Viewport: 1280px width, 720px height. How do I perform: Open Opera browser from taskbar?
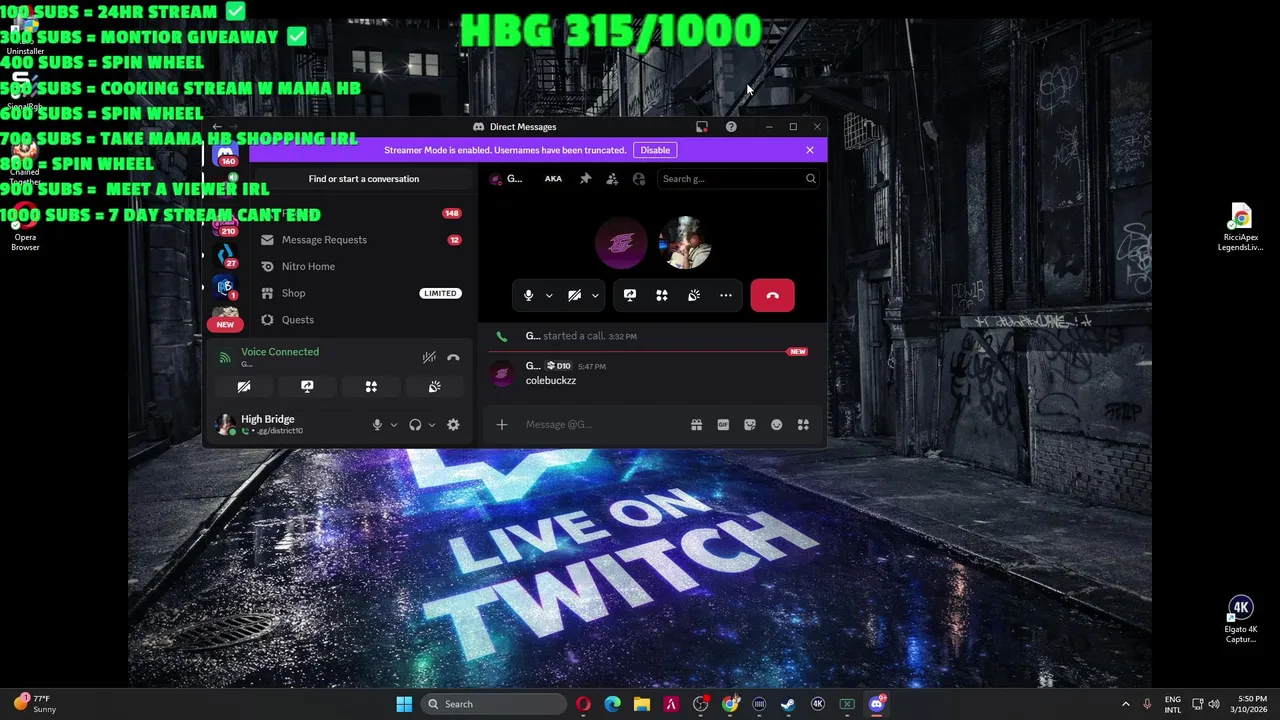[x=583, y=704]
